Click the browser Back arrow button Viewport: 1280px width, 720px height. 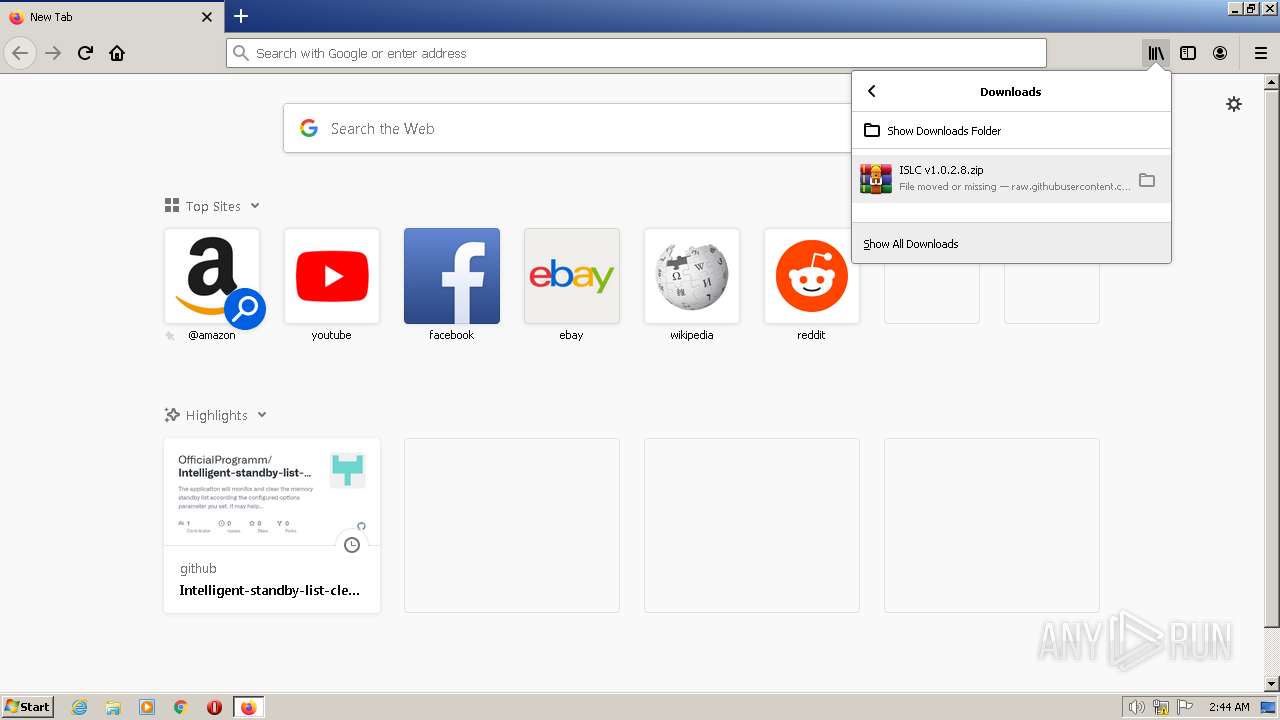(x=19, y=53)
